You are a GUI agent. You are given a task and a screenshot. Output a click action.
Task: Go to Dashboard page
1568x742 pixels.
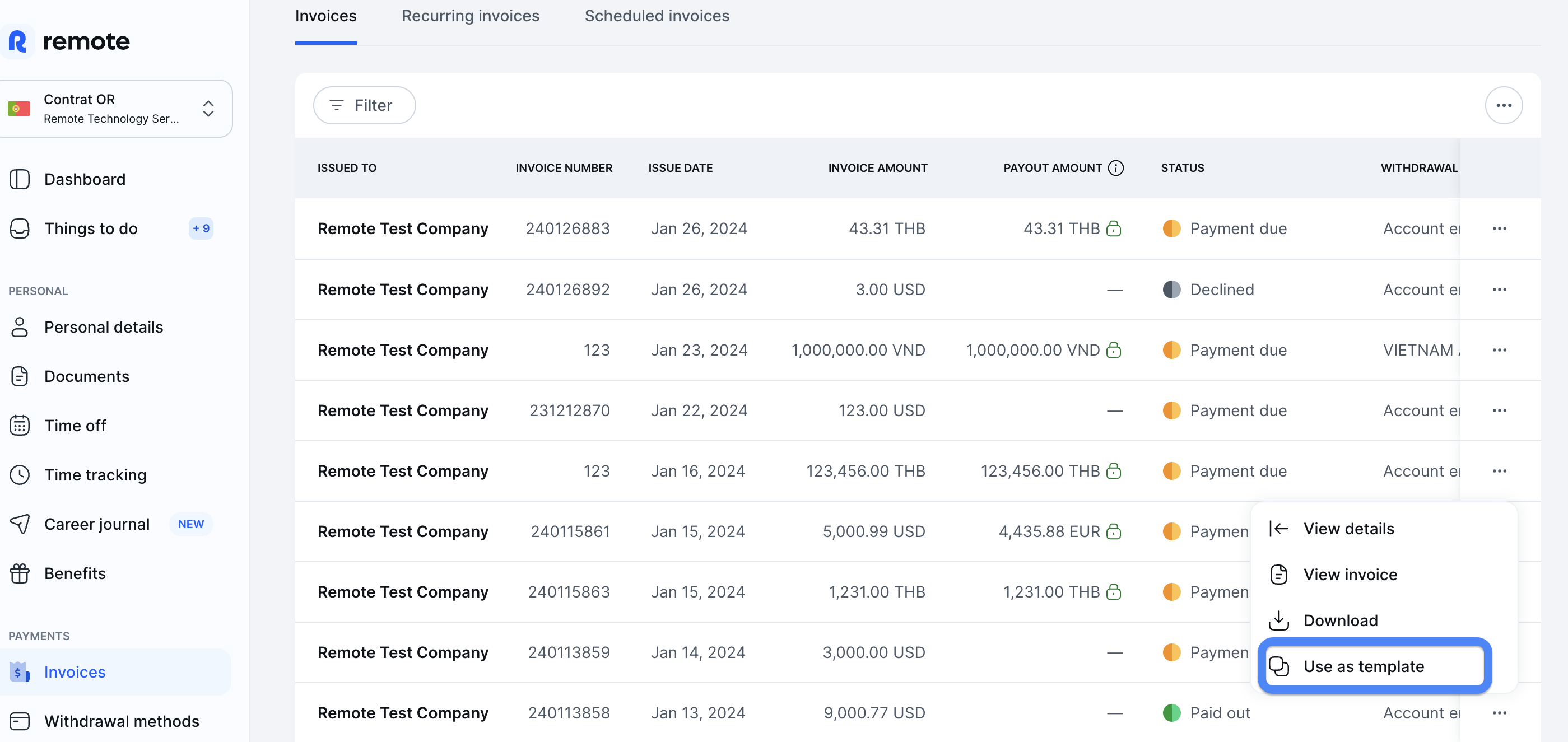tap(85, 179)
